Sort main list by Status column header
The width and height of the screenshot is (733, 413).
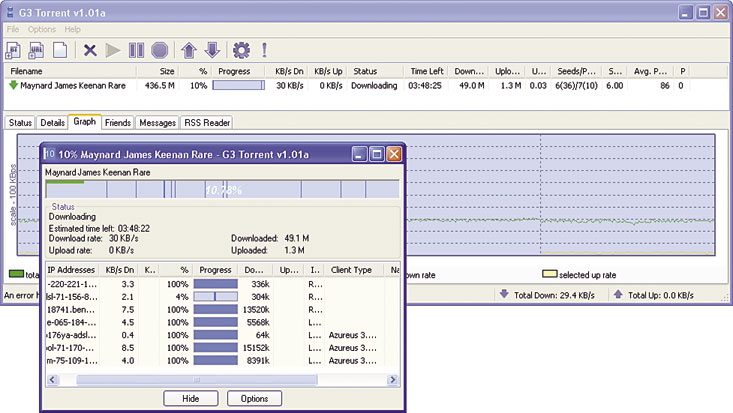pos(375,71)
